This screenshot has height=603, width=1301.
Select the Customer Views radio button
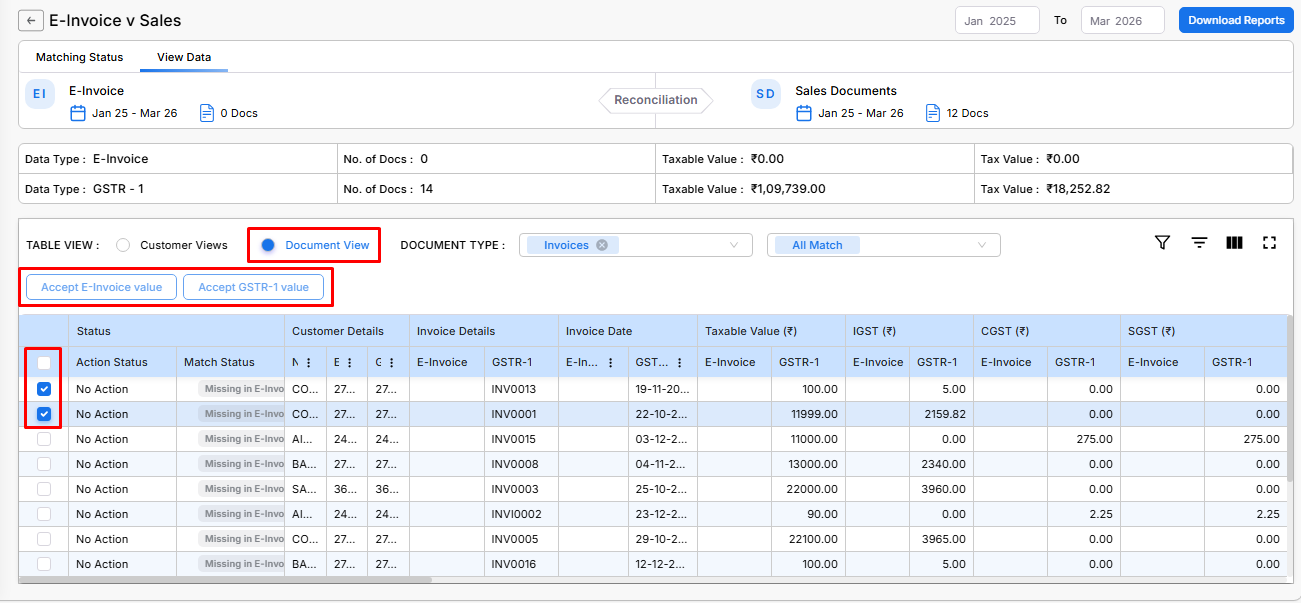coord(123,245)
